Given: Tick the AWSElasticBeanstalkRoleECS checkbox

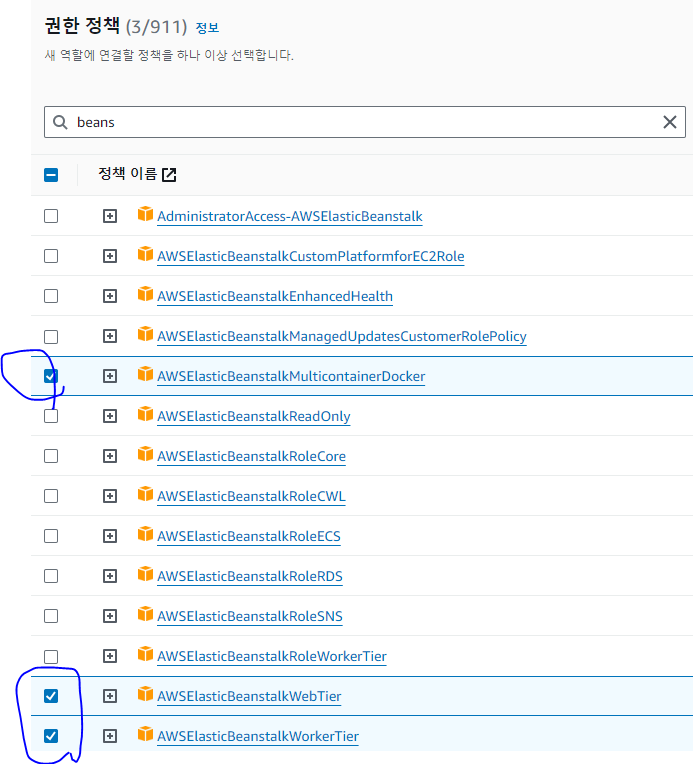Looking at the screenshot, I should pos(51,536).
